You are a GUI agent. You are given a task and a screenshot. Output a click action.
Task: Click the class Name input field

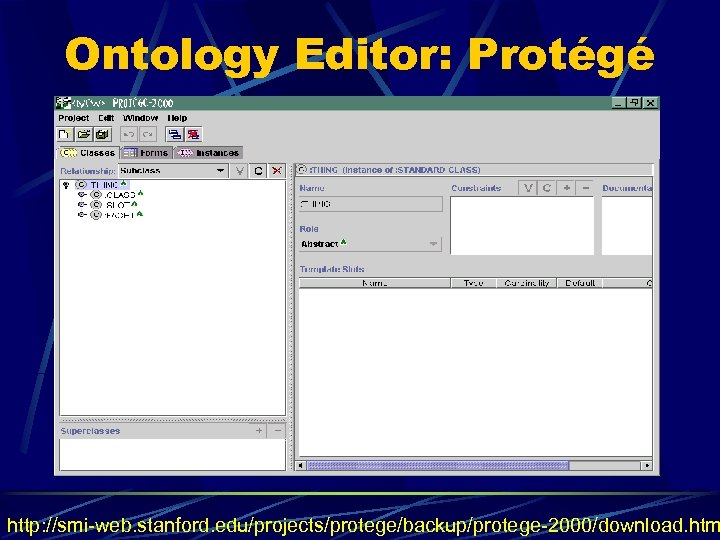click(x=371, y=204)
